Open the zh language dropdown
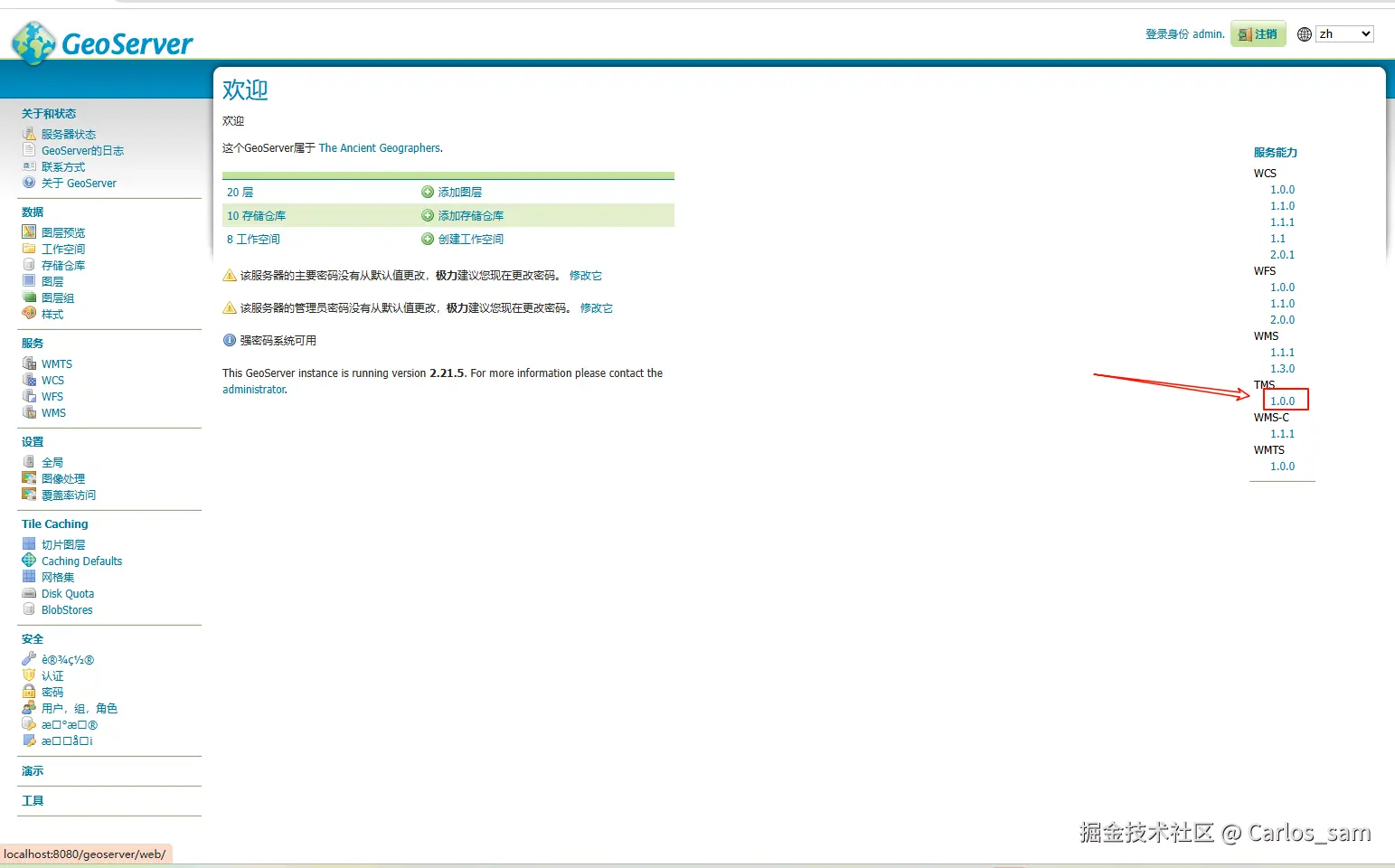 [x=1344, y=34]
